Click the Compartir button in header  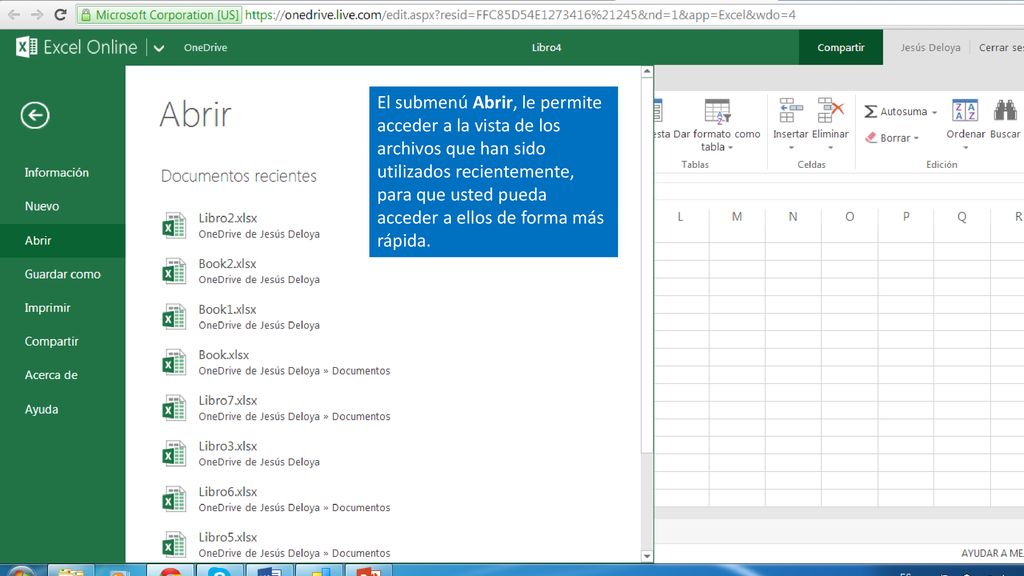click(x=840, y=48)
